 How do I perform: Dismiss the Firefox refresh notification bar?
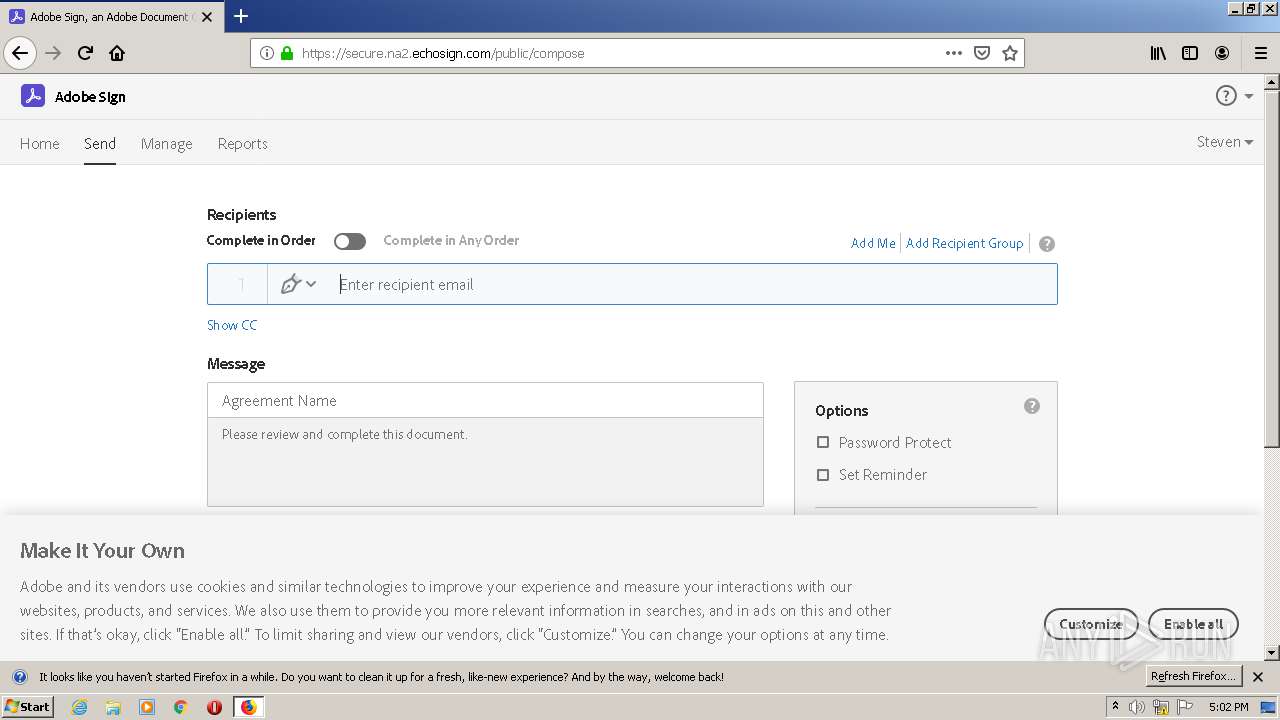[1258, 677]
